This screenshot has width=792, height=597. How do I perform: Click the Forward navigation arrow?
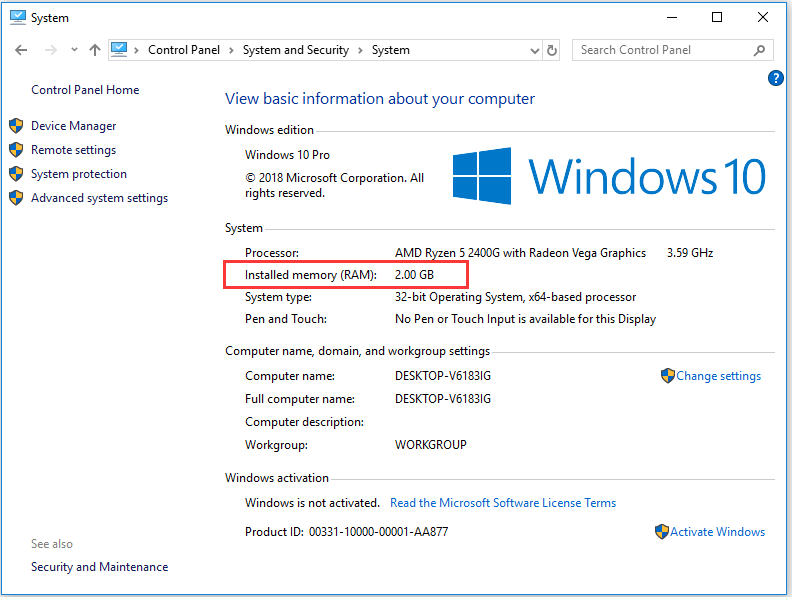click(50, 50)
